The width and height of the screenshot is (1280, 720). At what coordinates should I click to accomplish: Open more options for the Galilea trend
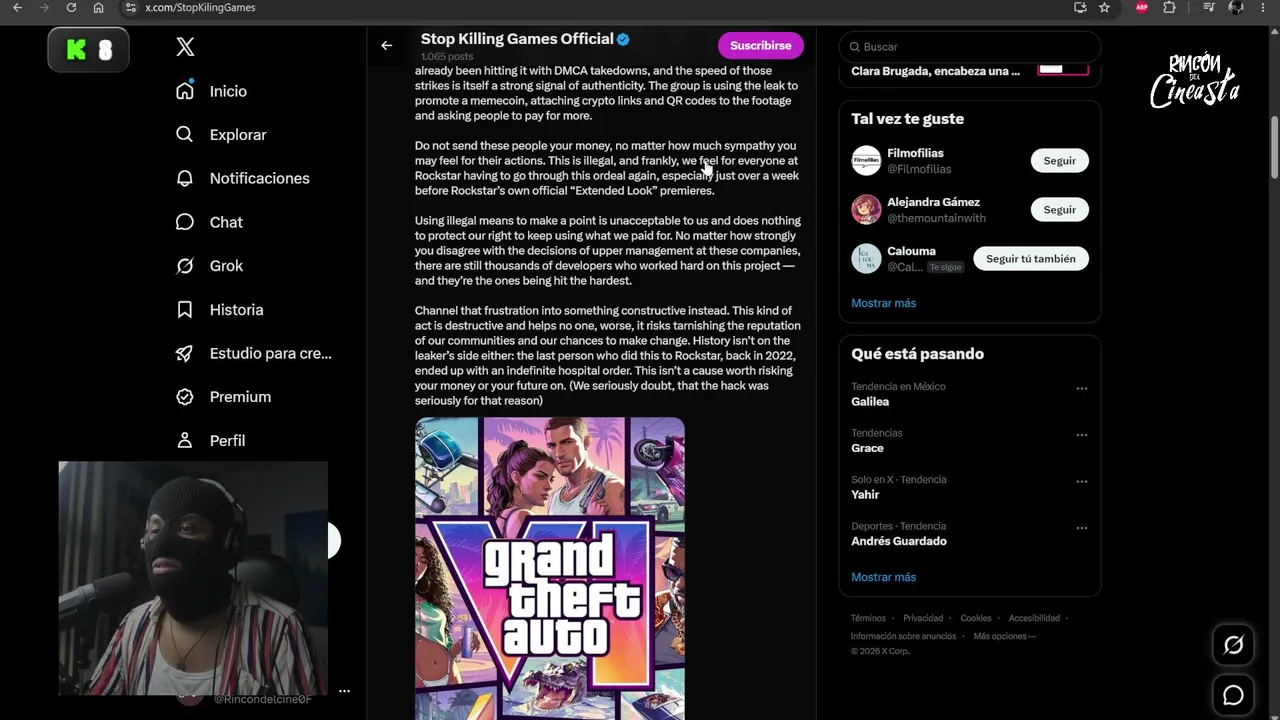[1082, 388]
